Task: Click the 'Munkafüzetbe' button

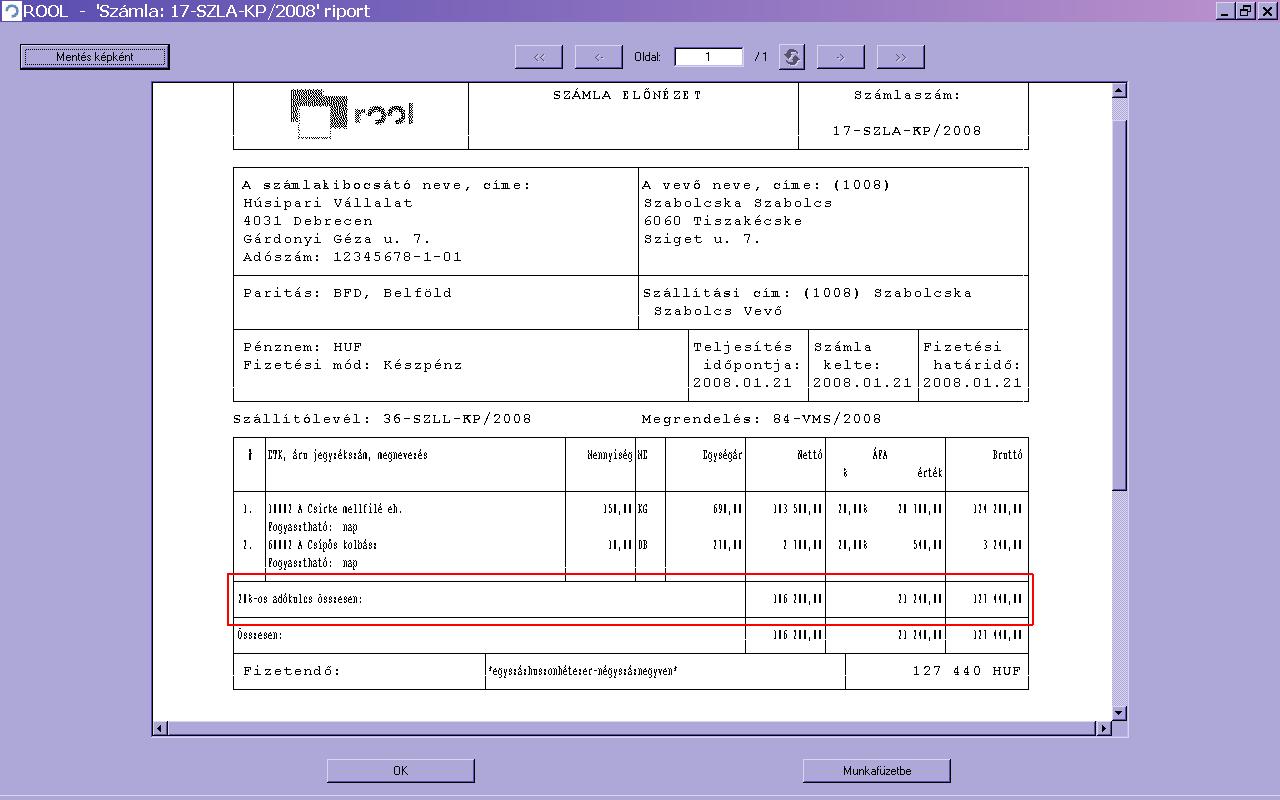Action: pyautogui.click(x=876, y=770)
